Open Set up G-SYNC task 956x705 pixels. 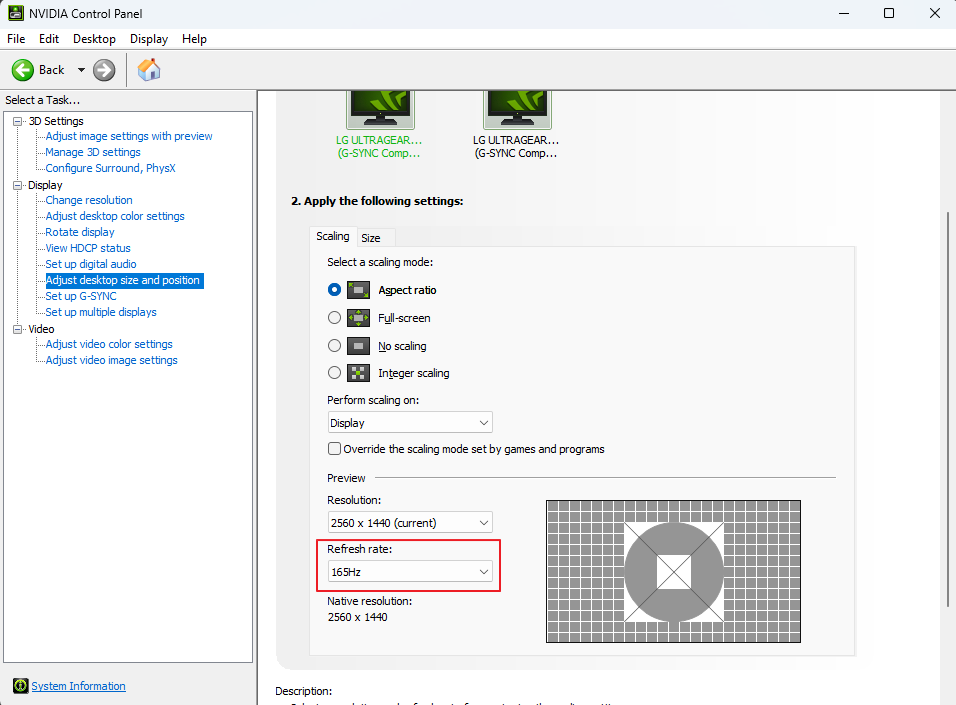pyautogui.click(x=80, y=296)
